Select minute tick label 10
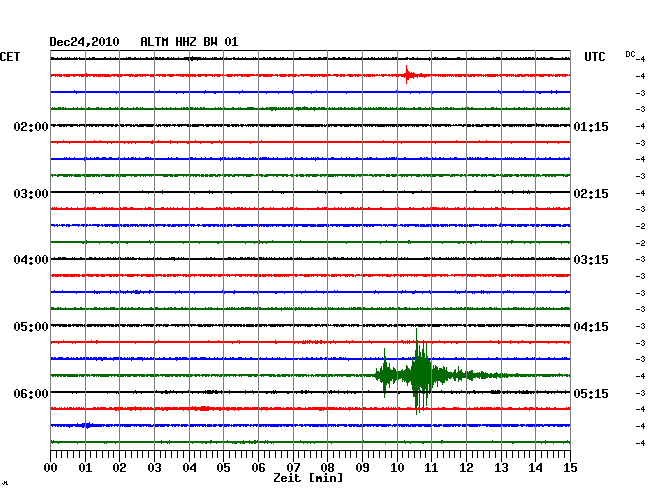 point(397,467)
